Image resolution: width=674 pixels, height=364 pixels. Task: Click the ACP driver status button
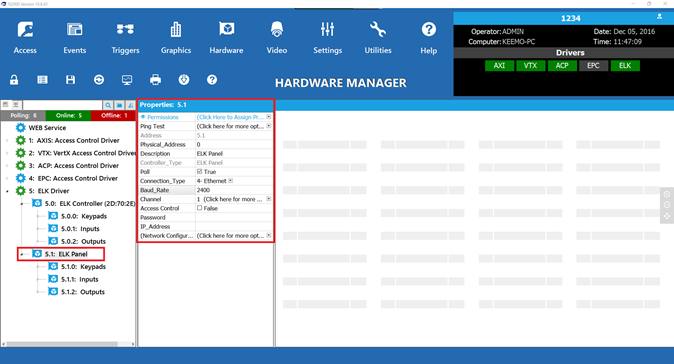coord(562,65)
